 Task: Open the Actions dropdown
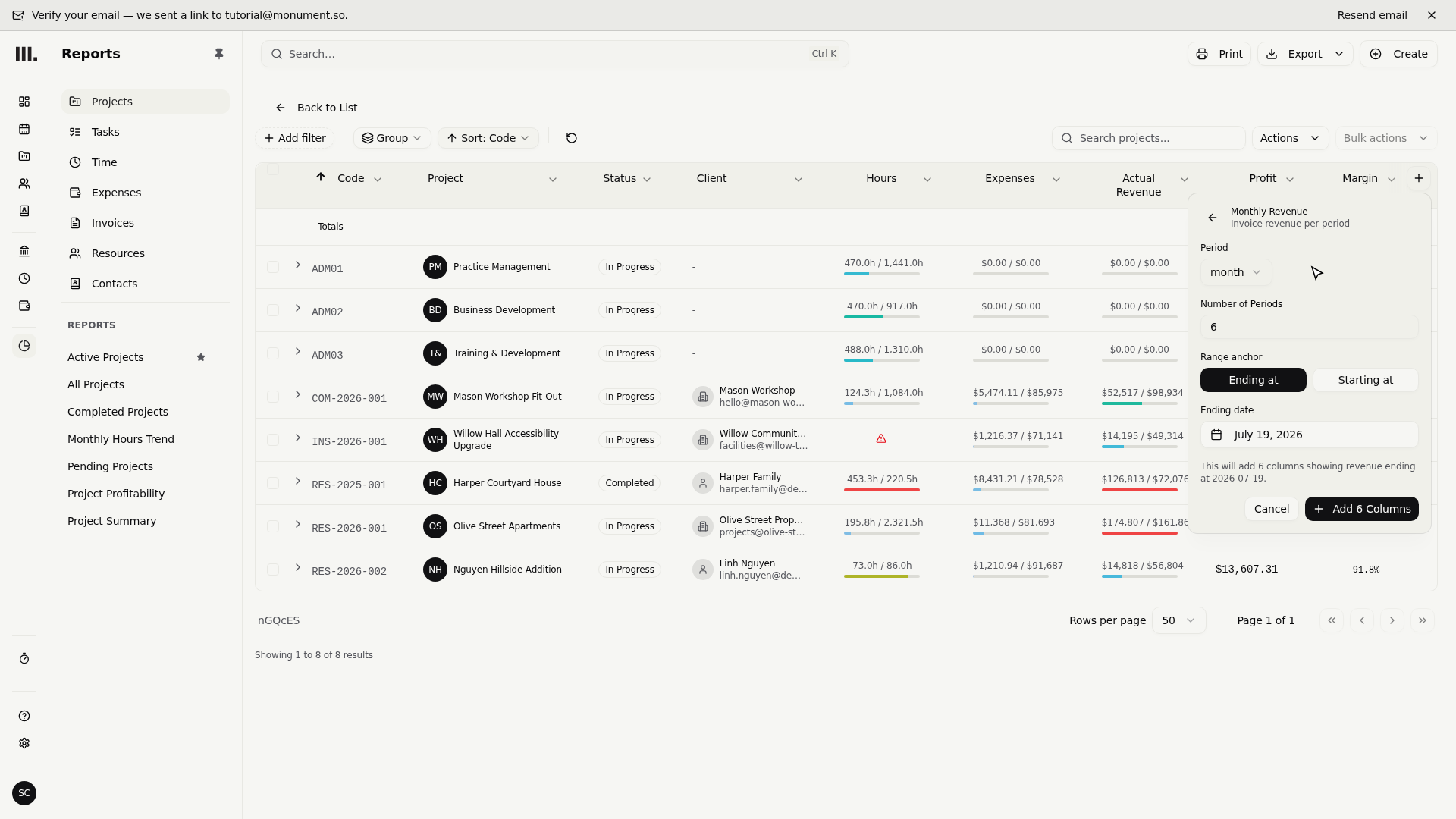click(1290, 138)
